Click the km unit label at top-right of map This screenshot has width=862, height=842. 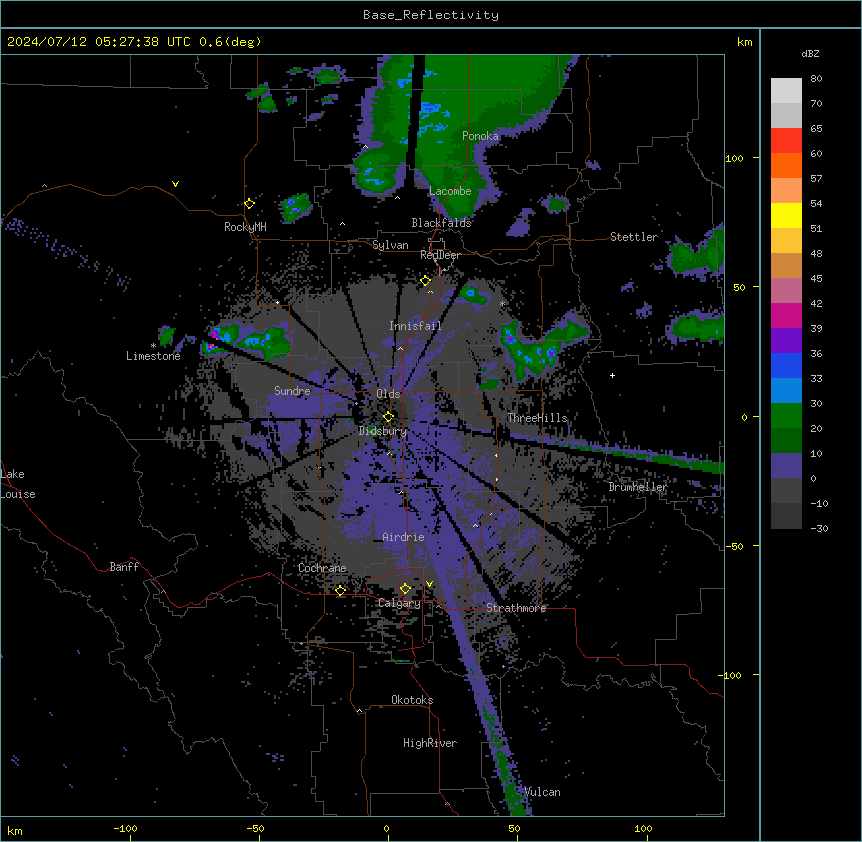(x=745, y=42)
